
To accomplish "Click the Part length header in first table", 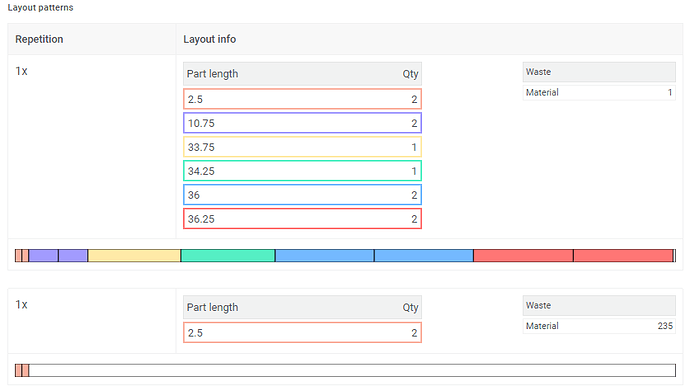I will tap(213, 74).
